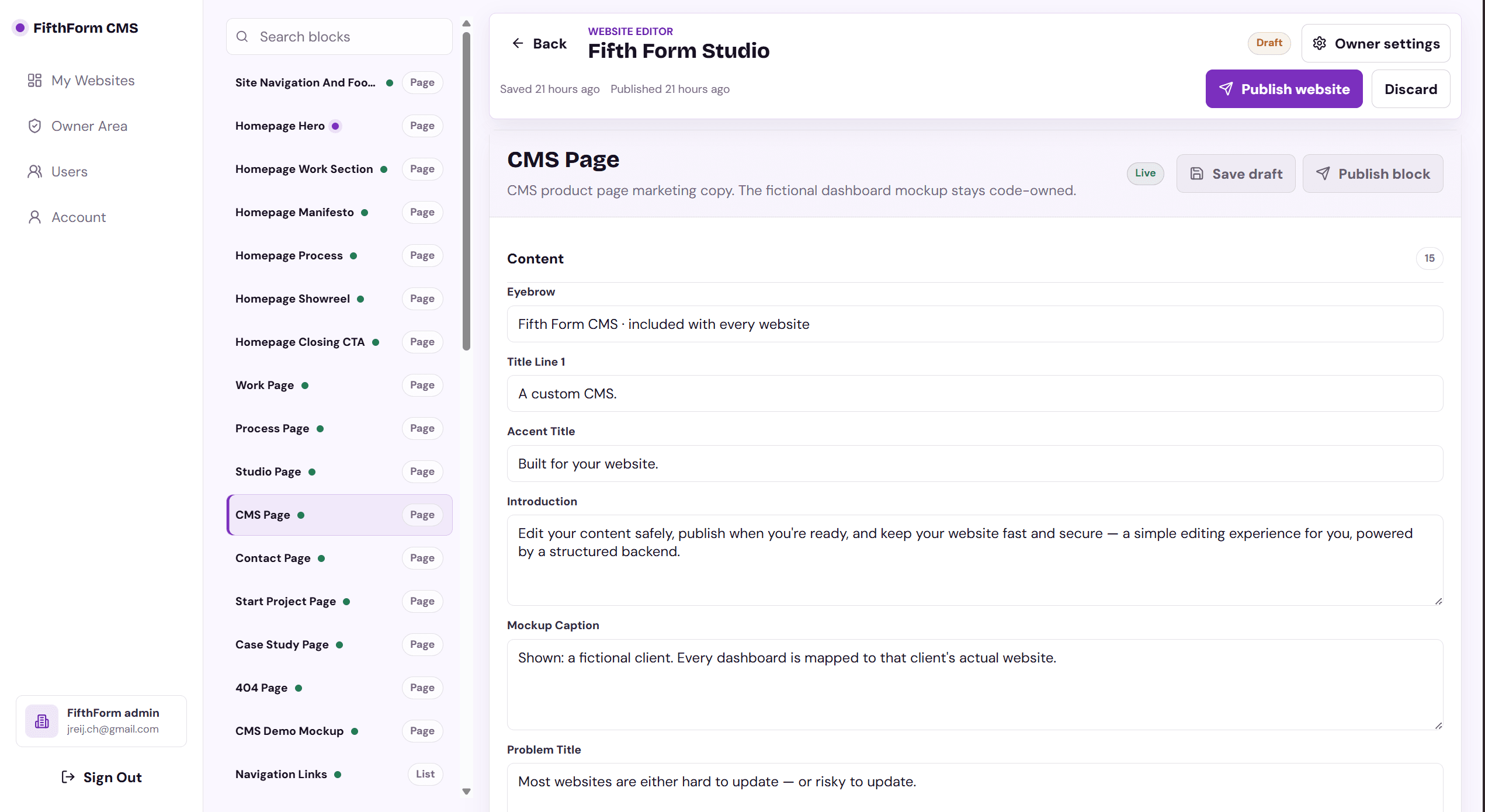The width and height of the screenshot is (1485, 812).
Task: Click into the Title Line 1 field
Action: point(974,394)
